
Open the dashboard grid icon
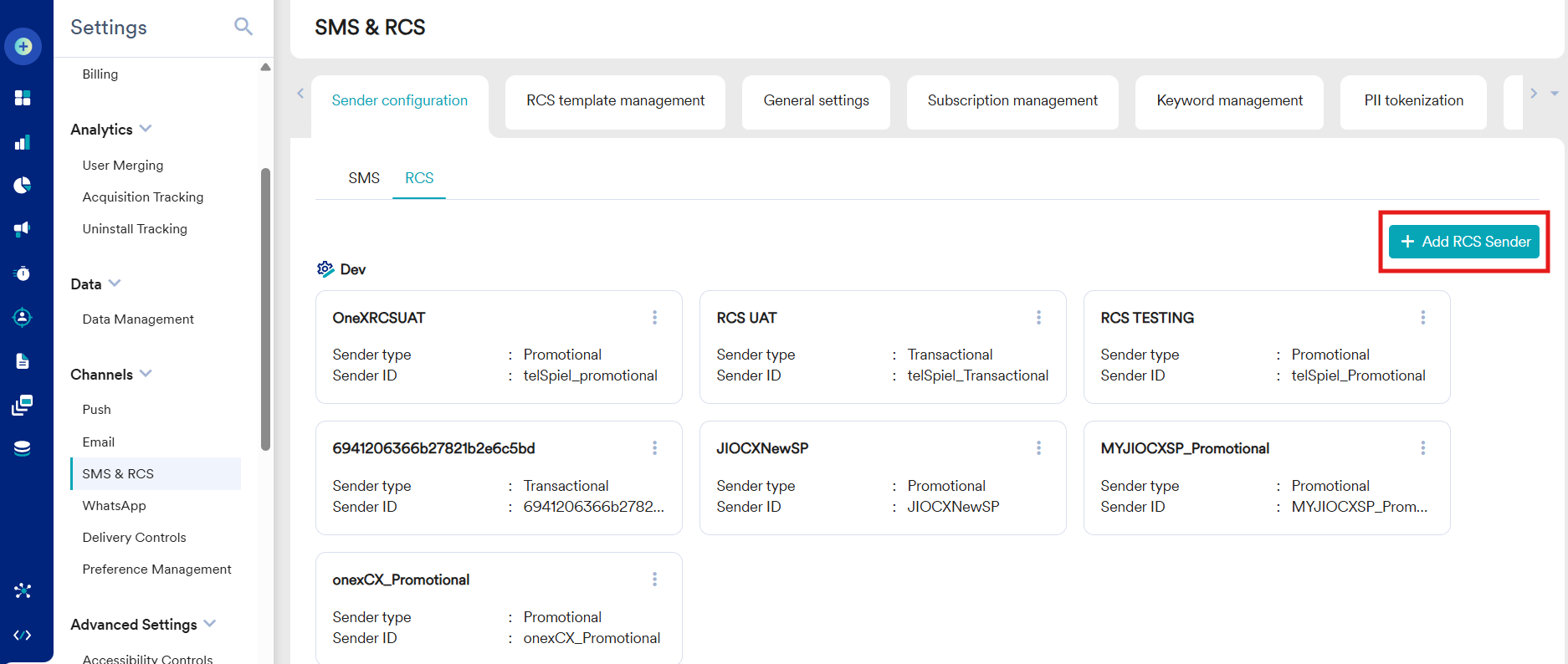23,98
